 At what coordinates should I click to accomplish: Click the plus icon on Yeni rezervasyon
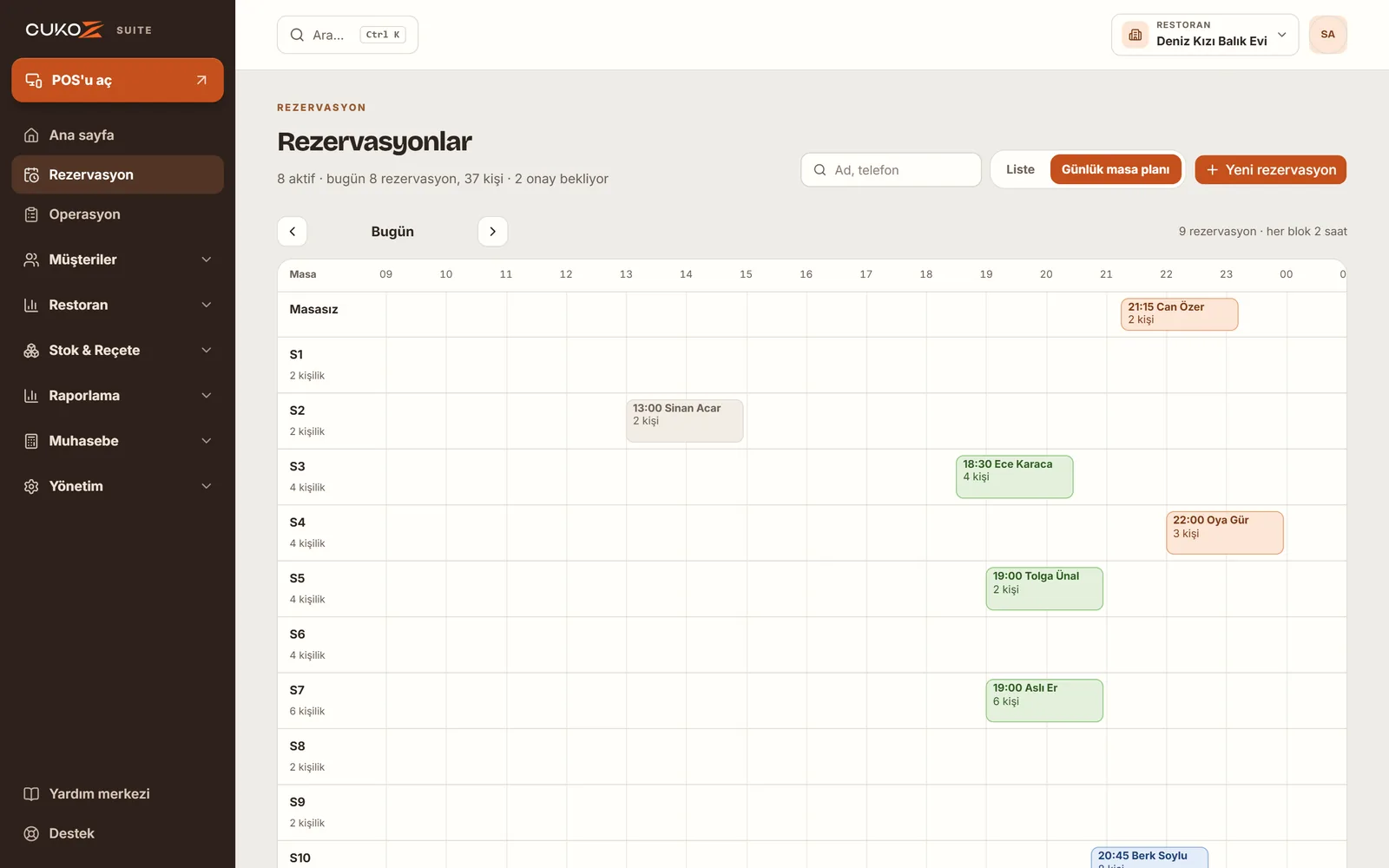1212,170
